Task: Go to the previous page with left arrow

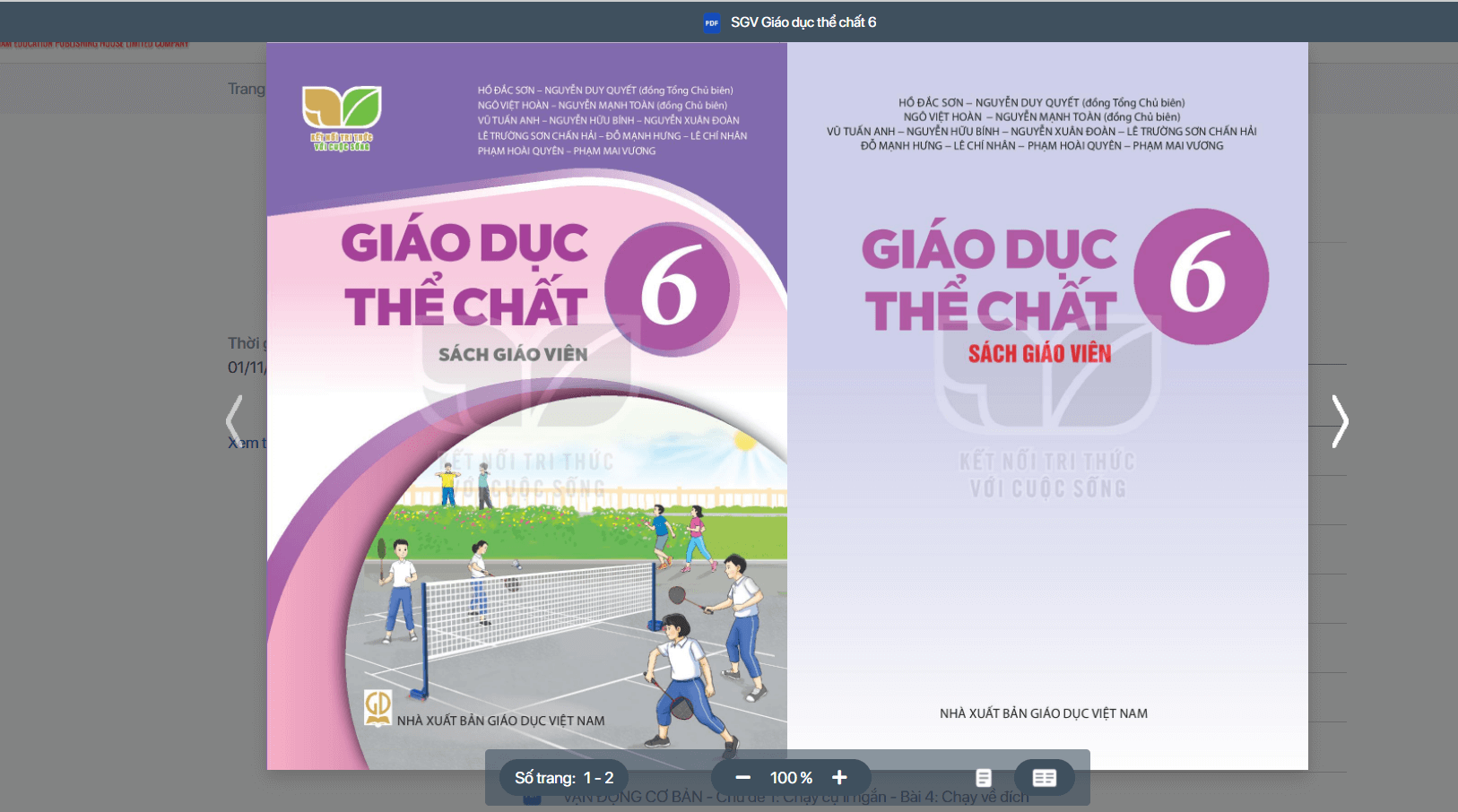Action: (x=235, y=420)
